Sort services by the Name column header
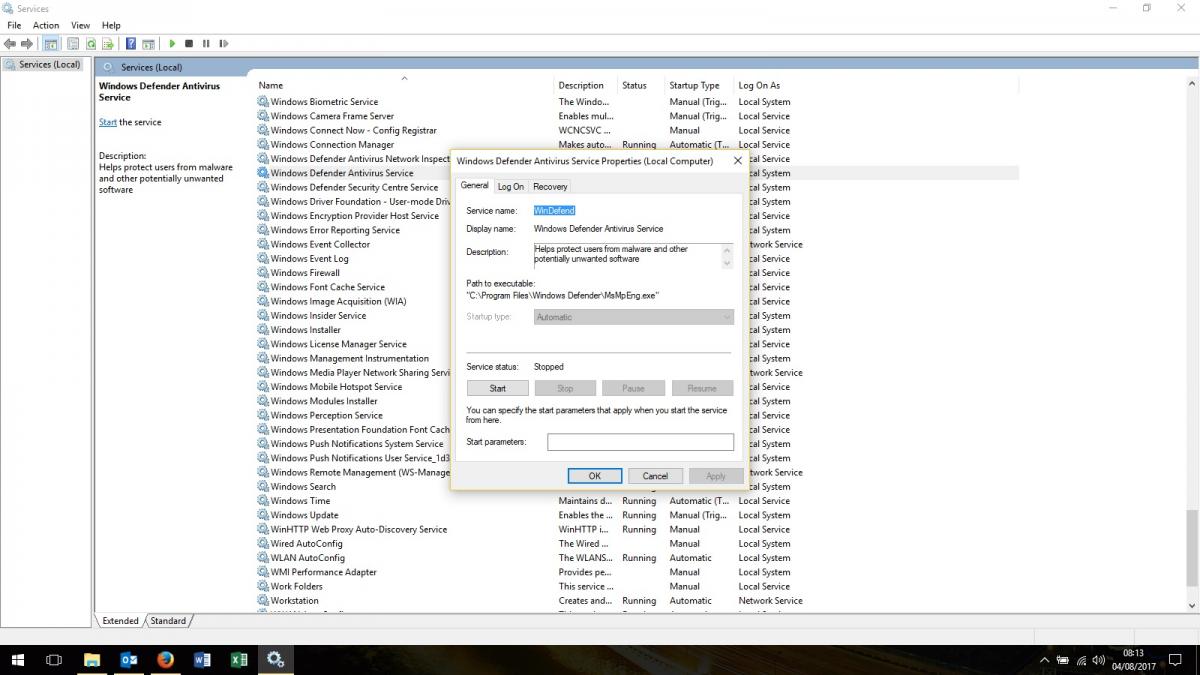1200x675 pixels. [x=405, y=85]
